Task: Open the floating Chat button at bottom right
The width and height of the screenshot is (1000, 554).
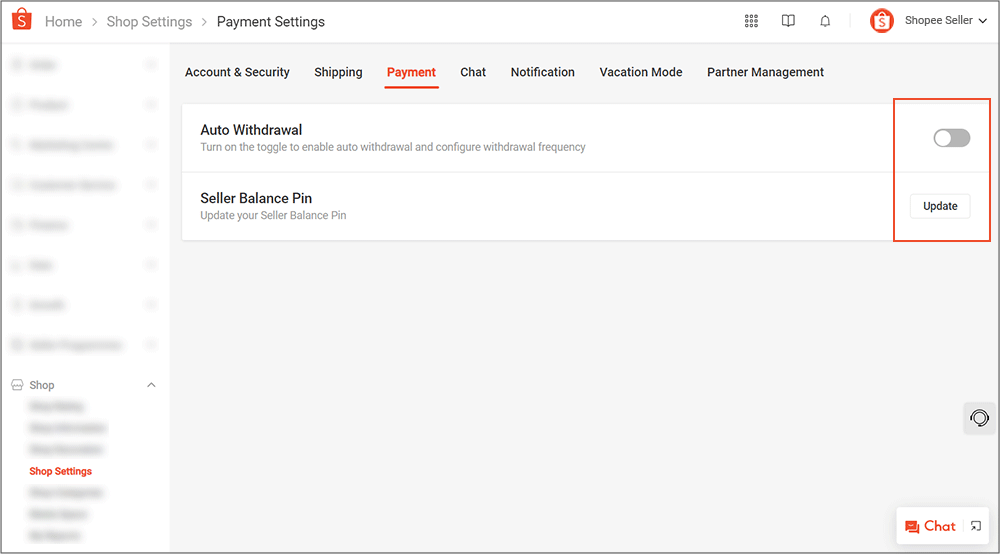Action: 930,526
